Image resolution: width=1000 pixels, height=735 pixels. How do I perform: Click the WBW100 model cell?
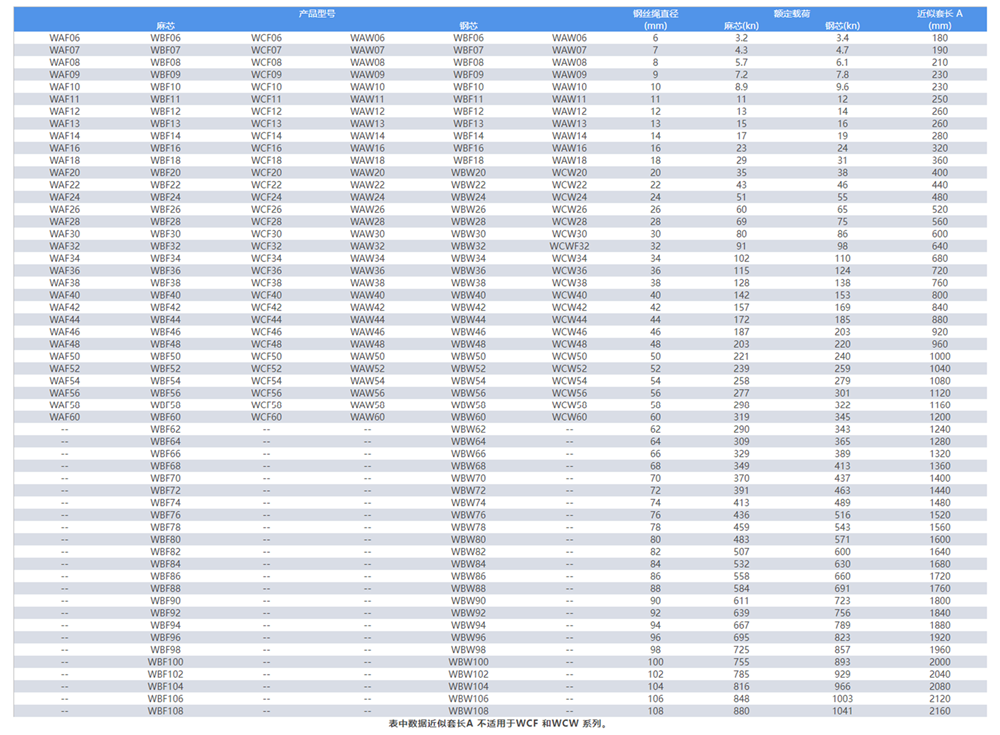pyautogui.click(x=468, y=662)
